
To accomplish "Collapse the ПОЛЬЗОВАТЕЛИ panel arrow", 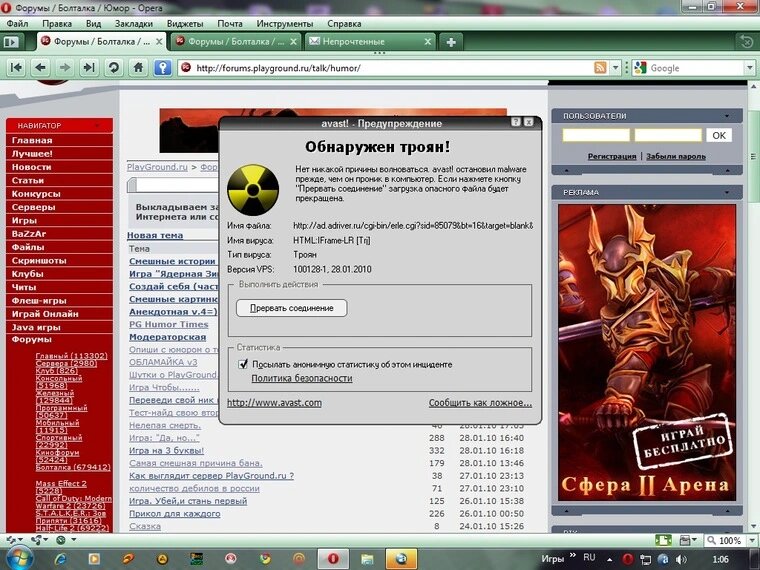I will pyautogui.click(x=727, y=116).
